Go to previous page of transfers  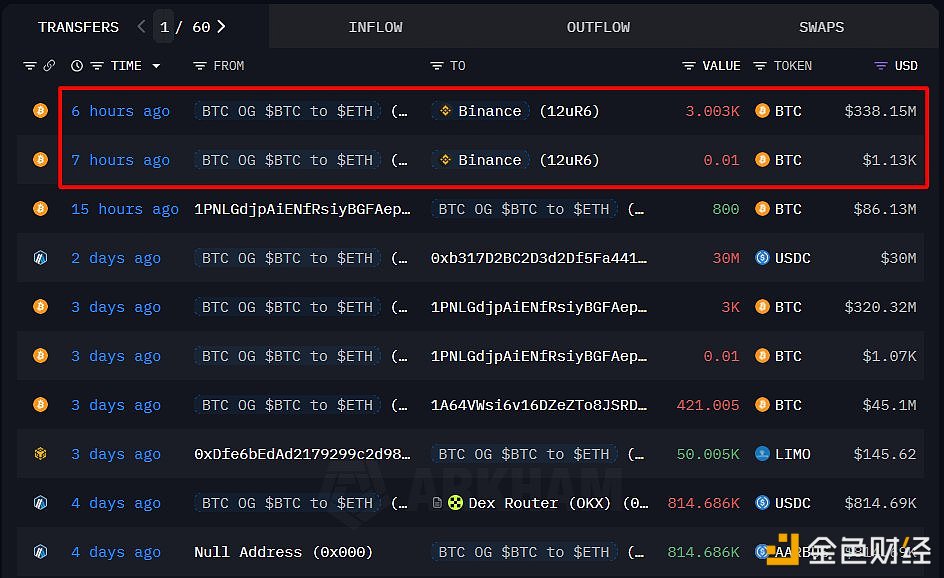(x=141, y=27)
